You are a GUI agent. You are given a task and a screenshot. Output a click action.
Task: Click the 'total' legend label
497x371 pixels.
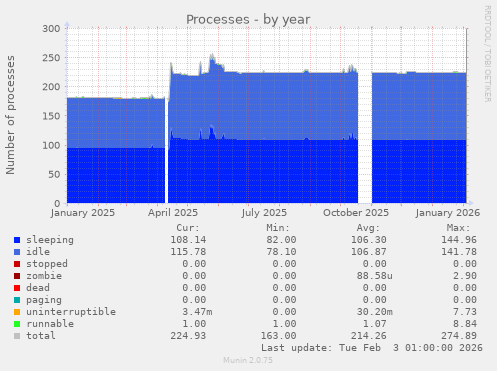tap(41, 336)
